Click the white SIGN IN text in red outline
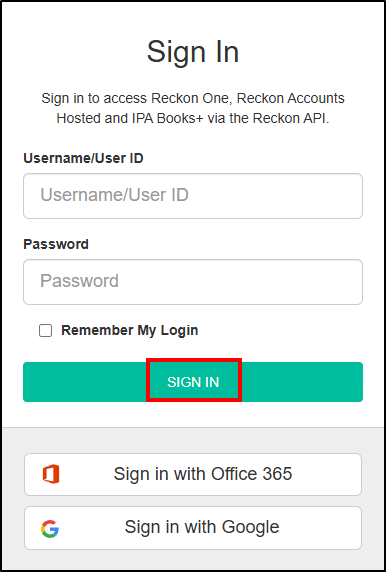The image size is (386, 572). click(193, 382)
